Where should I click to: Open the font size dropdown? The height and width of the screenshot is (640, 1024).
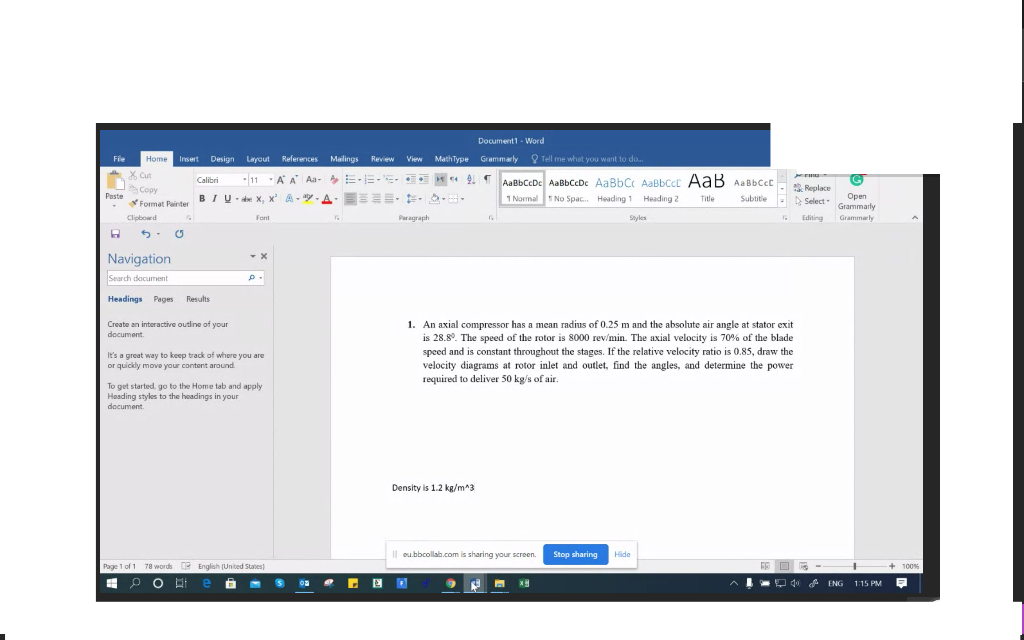pos(270,178)
